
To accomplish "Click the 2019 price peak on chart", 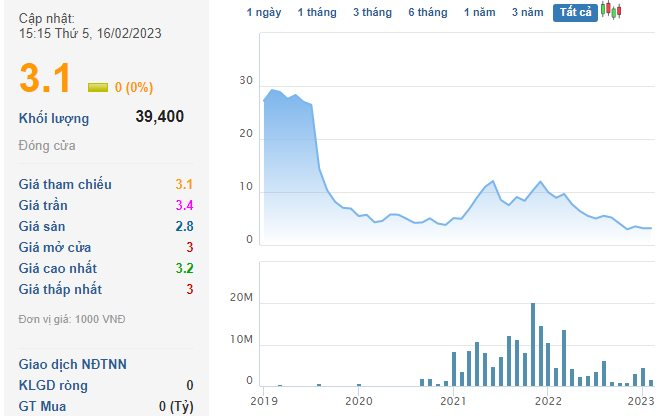I will (x=274, y=91).
